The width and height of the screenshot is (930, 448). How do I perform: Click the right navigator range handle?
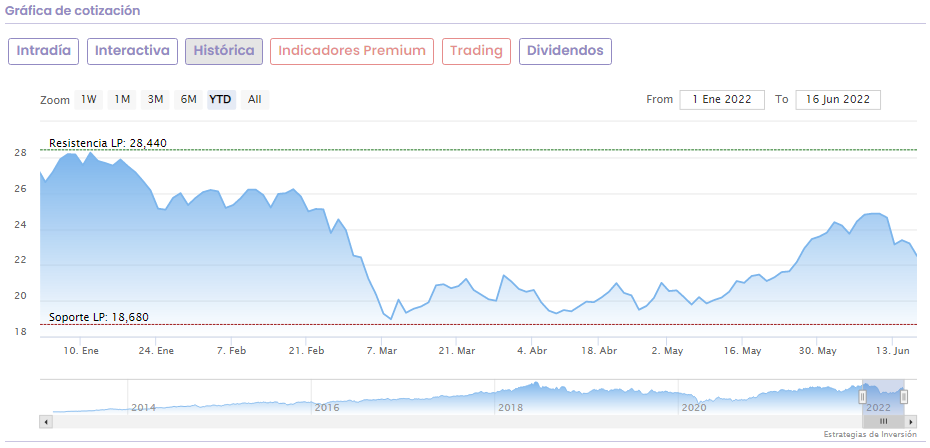click(x=904, y=397)
